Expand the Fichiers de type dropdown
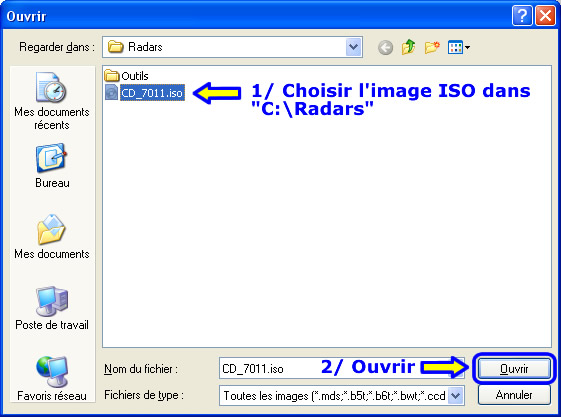The width and height of the screenshot is (561, 417). [x=456, y=396]
